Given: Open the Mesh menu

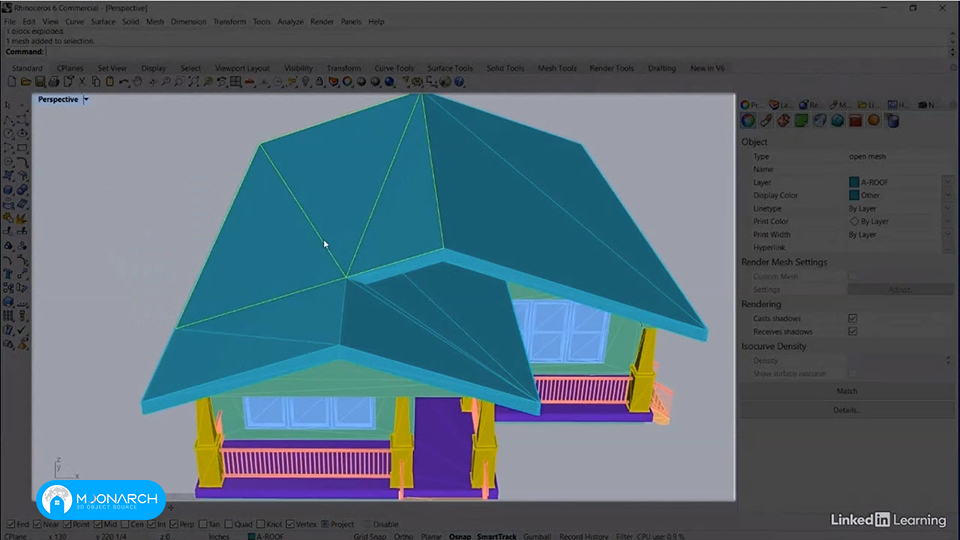Looking at the screenshot, I should [x=155, y=21].
